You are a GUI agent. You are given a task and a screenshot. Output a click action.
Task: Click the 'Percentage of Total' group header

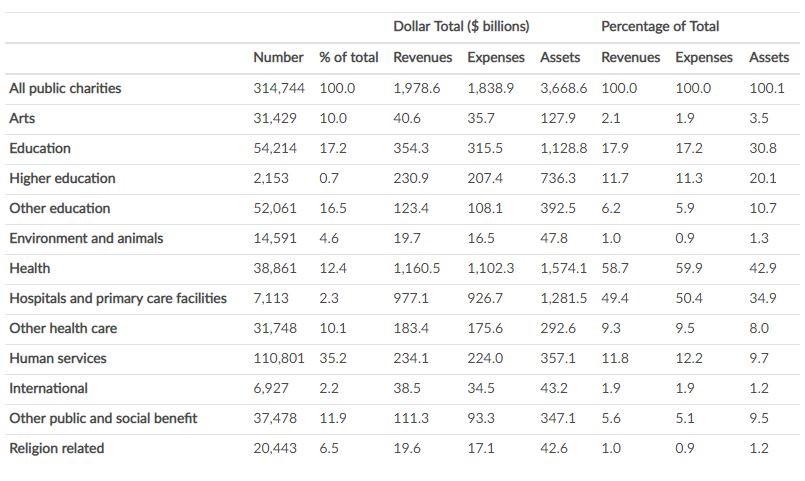[660, 26]
